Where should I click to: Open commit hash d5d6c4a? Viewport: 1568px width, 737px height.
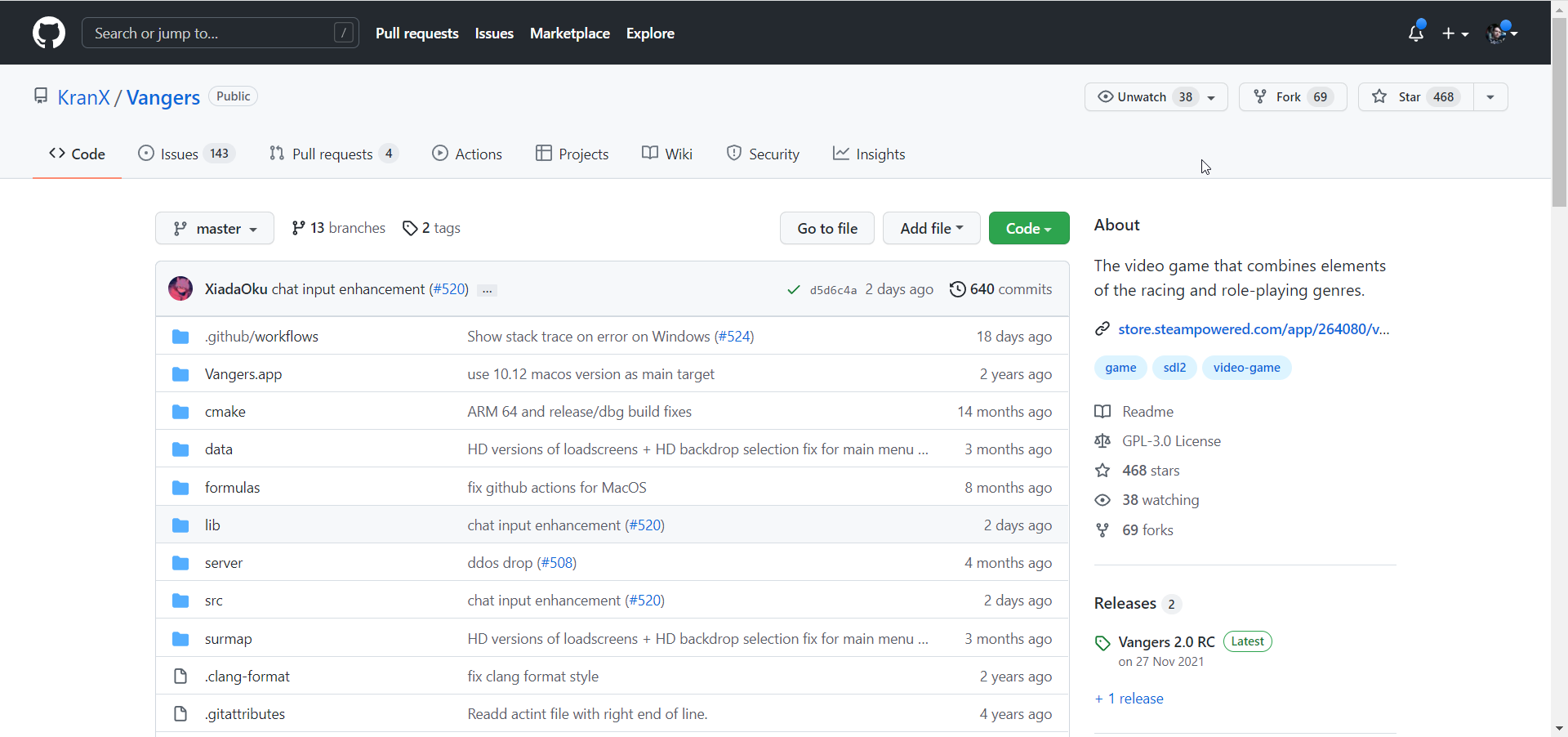(x=833, y=290)
